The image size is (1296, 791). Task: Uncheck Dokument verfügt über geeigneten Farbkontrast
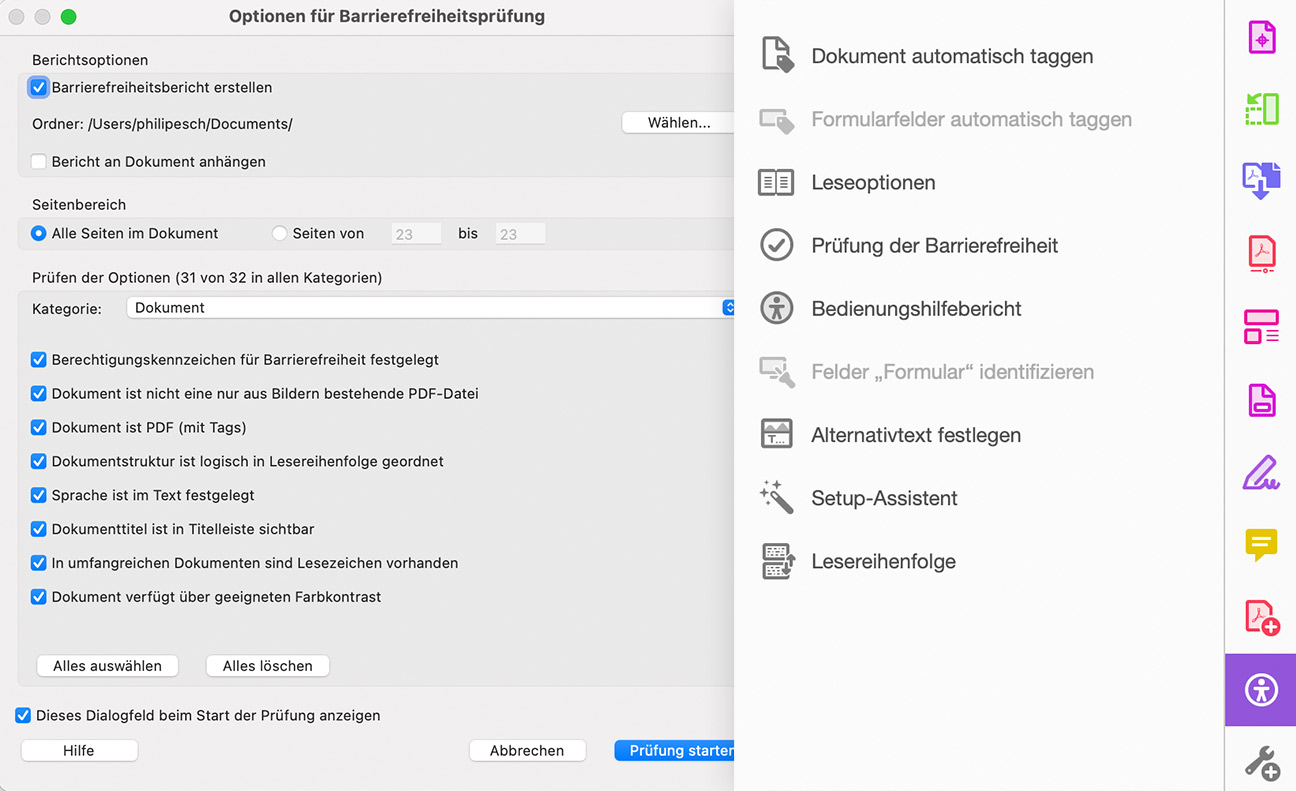38,597
